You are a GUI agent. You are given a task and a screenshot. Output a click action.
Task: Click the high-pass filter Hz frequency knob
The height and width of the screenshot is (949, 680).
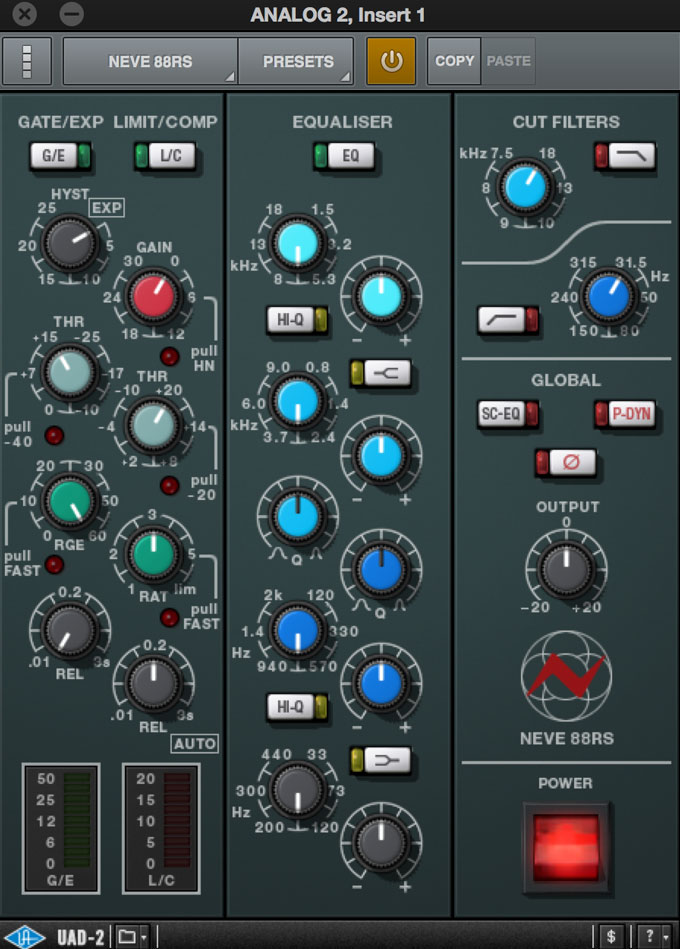609,297
